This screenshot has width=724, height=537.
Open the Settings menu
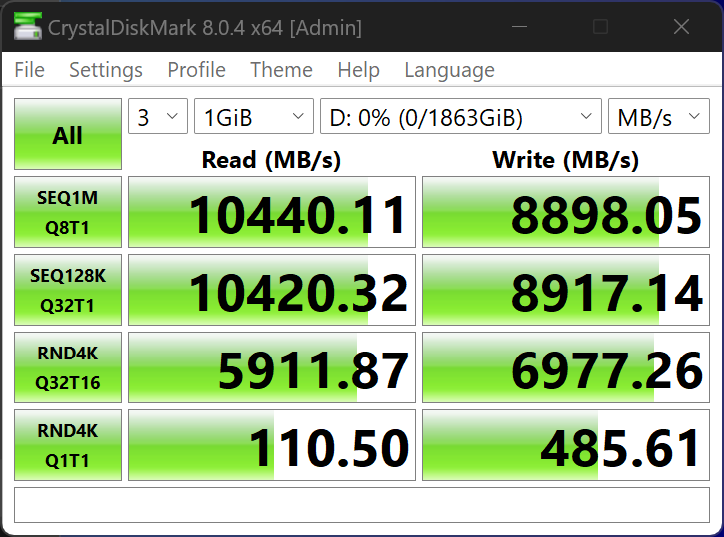point(106,70)
